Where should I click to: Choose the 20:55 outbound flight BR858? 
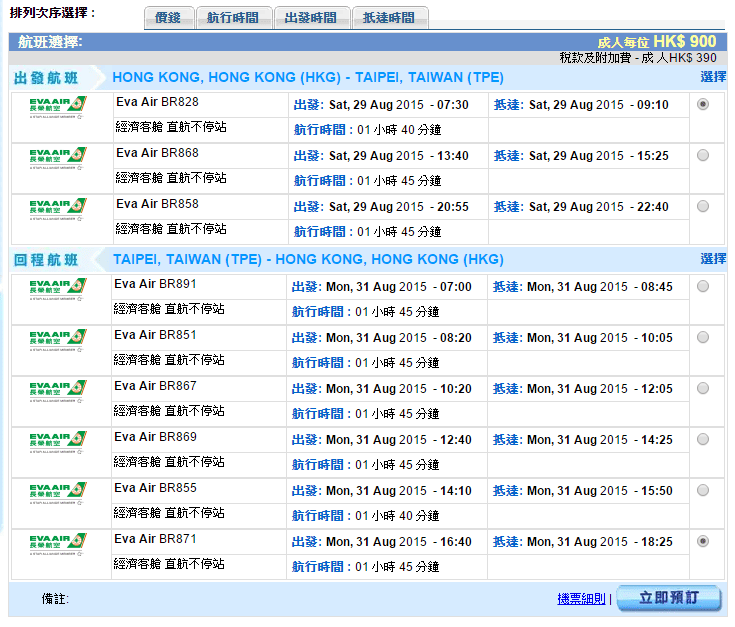pyautogui.click(x=703, y=206)
